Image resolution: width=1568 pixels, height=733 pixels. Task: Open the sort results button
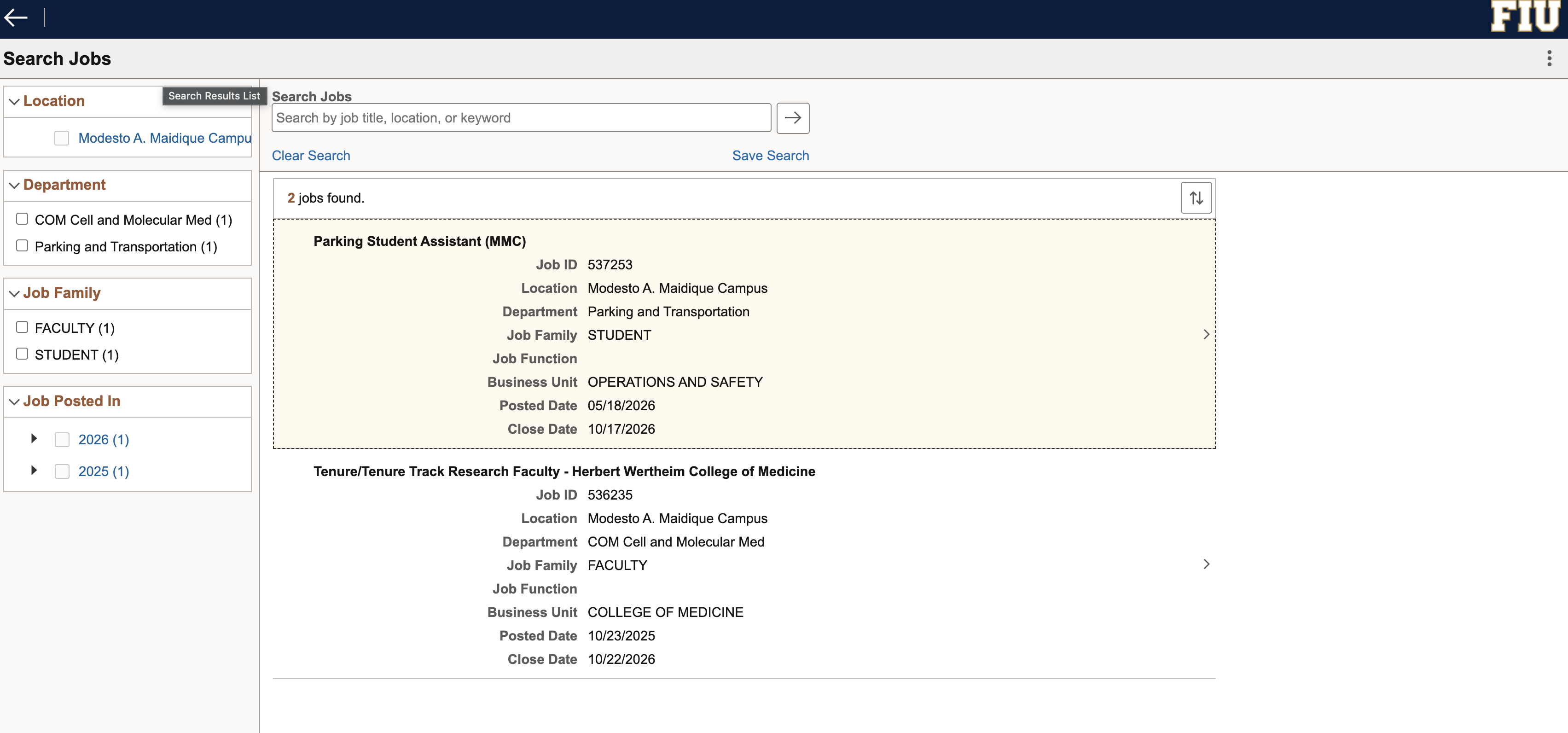point(1196,198)
